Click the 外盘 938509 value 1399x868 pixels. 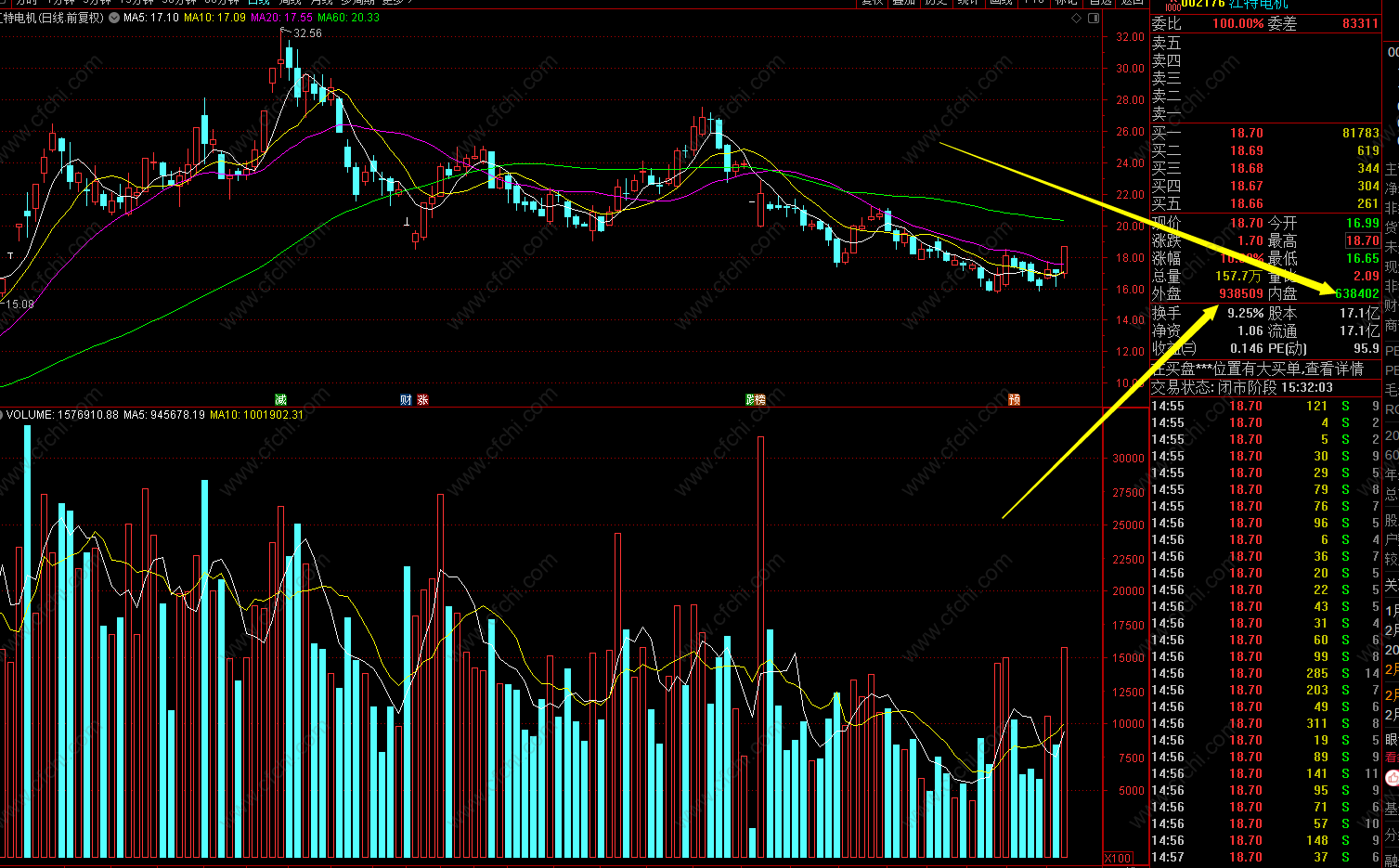[x=1241, y=293]
